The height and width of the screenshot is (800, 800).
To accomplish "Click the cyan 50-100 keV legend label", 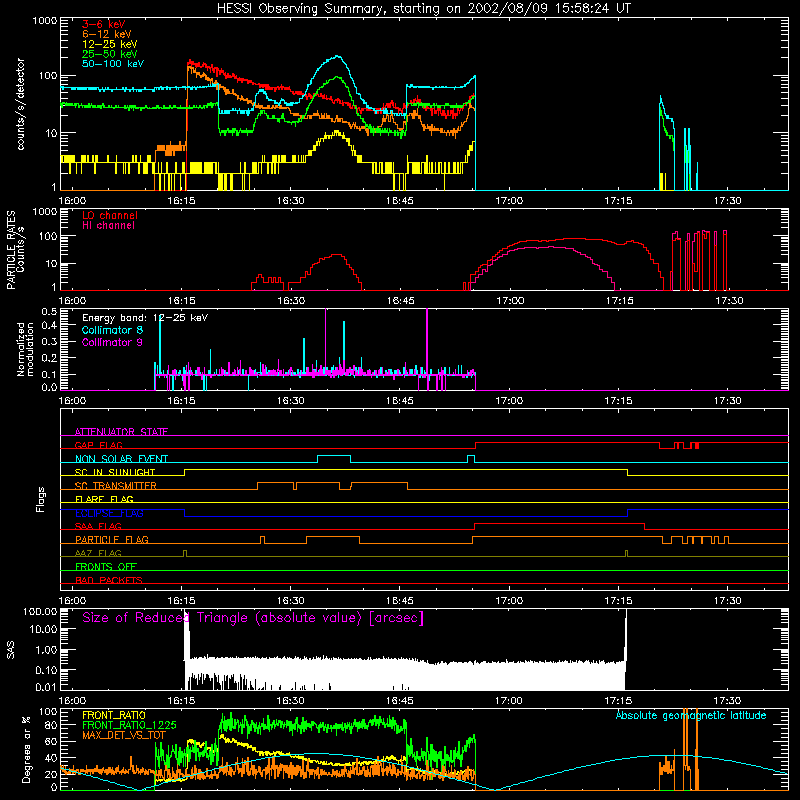I will pos(112,64).
